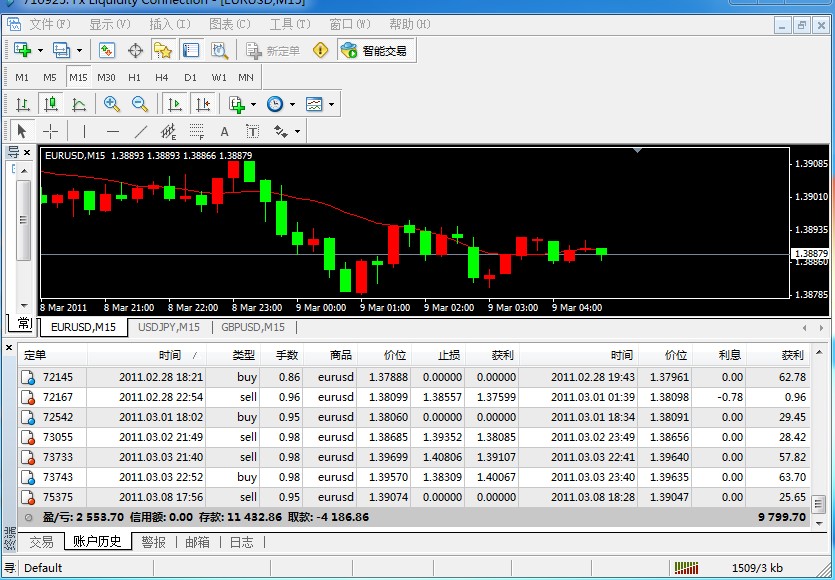Switch to the 警报 terminal tab

click(153, 542)
